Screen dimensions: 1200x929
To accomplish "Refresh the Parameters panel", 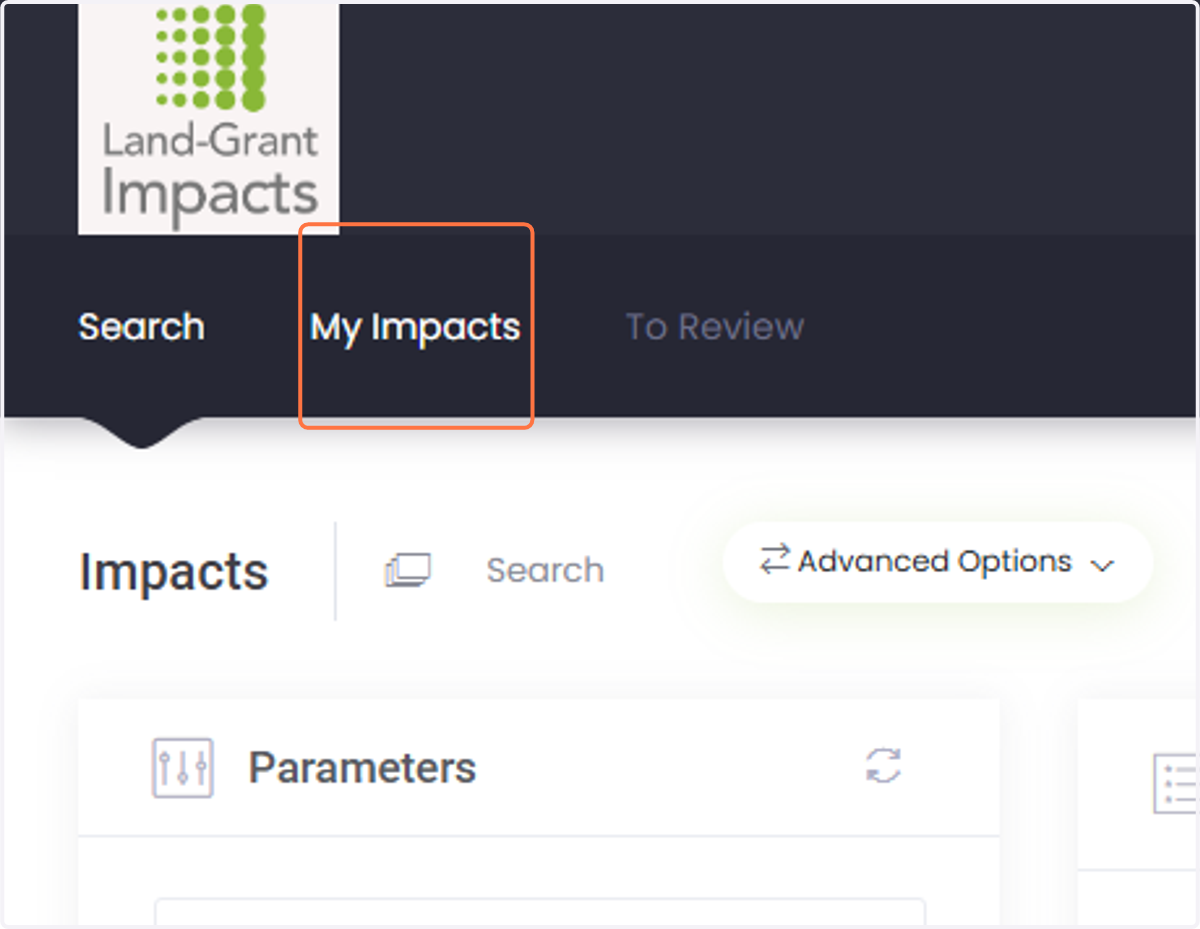I will point(883,766).
